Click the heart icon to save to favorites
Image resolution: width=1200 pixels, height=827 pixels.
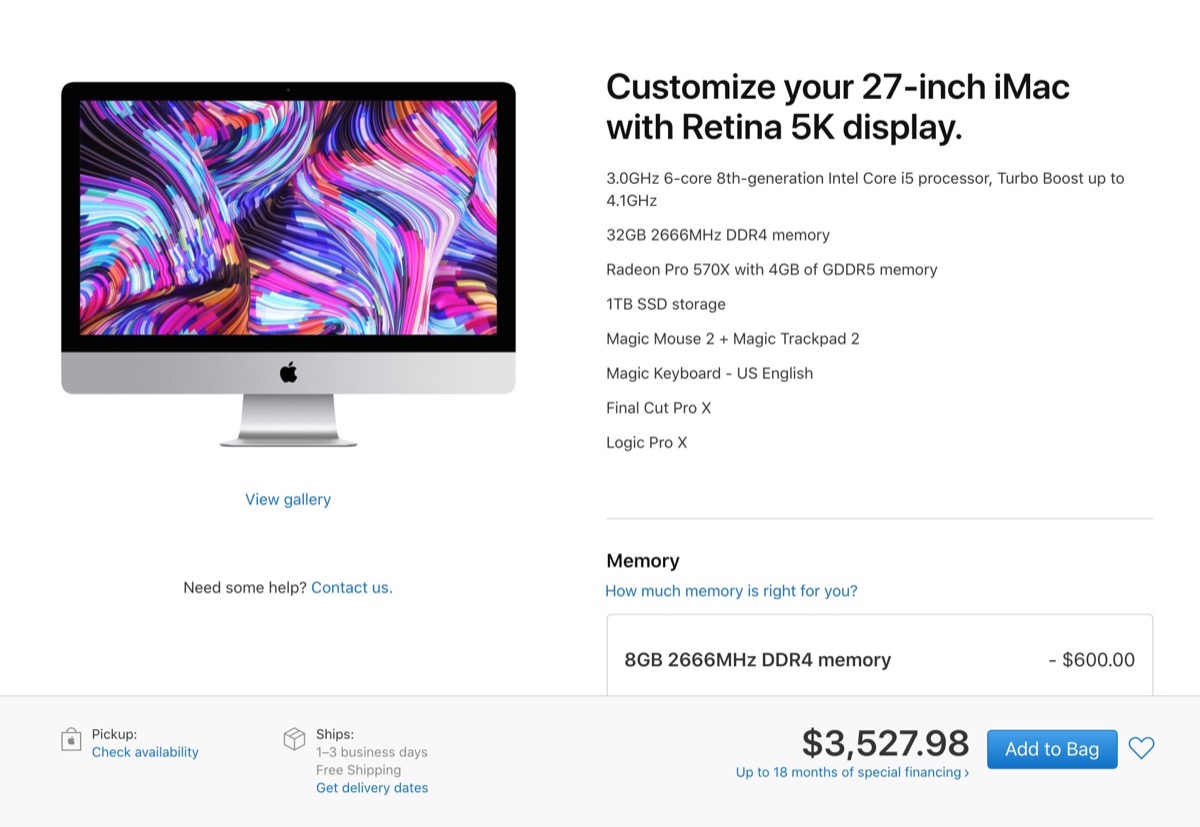pos(1141,748)
